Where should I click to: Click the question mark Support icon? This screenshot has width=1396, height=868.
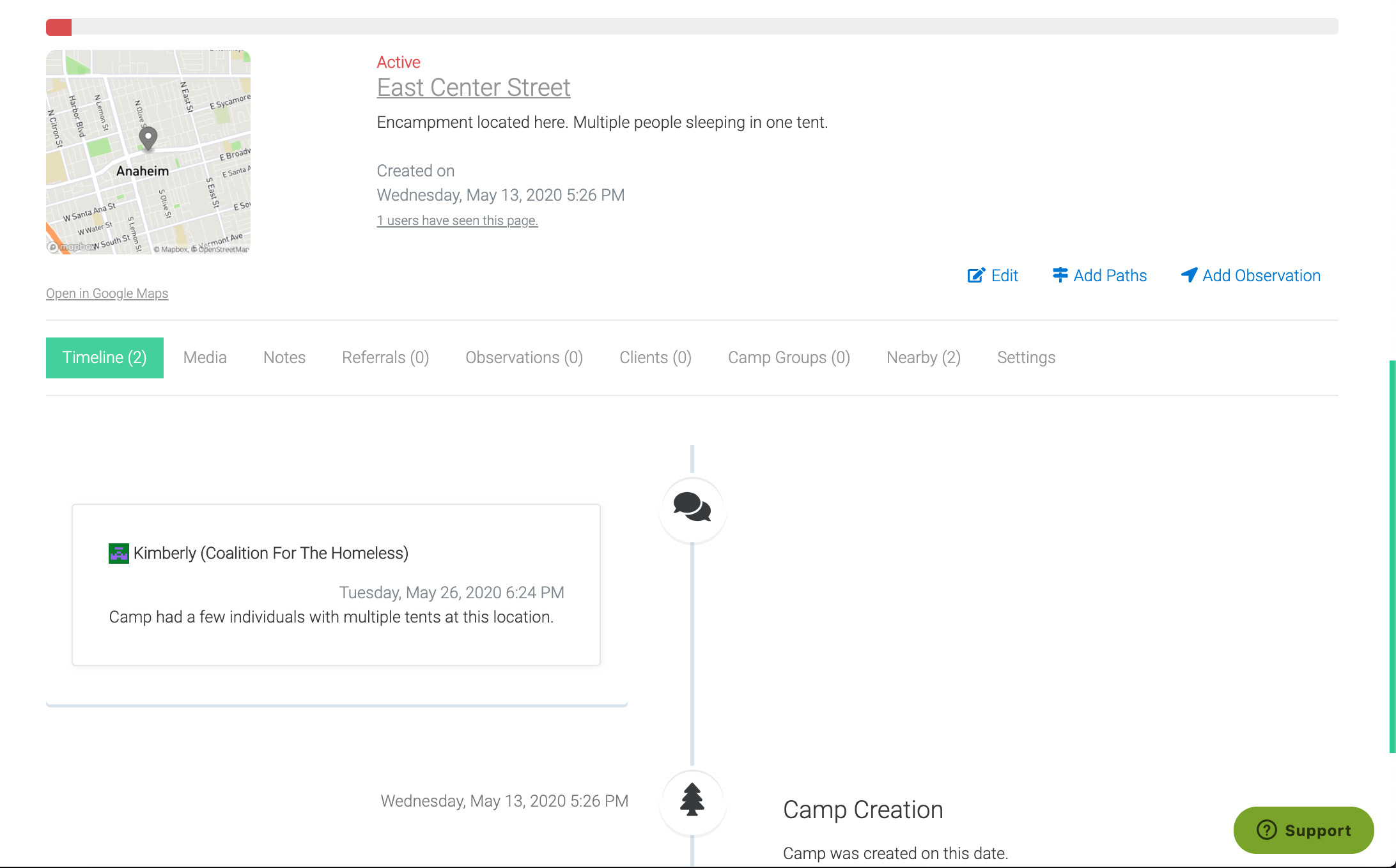pyautogui.click(x=1266, y=830)
